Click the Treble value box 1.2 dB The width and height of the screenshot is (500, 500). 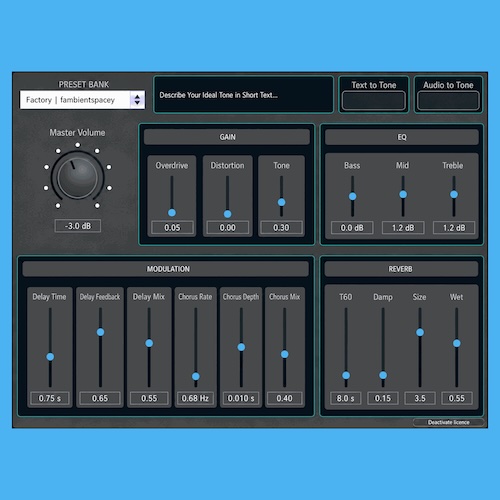point(454,228)
